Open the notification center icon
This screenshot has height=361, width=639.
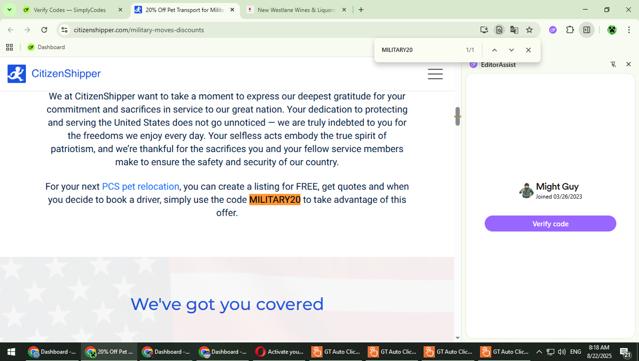point(626,352)
